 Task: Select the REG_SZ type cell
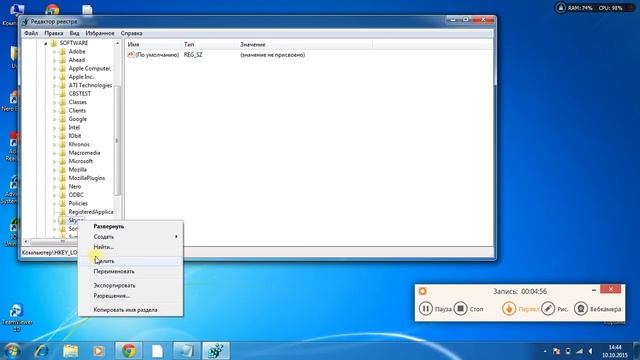(x=193, y=55)
